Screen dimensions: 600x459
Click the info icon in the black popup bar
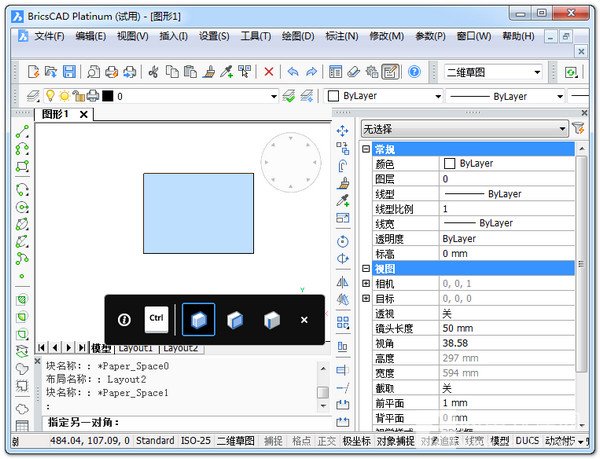tap(125, 320)
